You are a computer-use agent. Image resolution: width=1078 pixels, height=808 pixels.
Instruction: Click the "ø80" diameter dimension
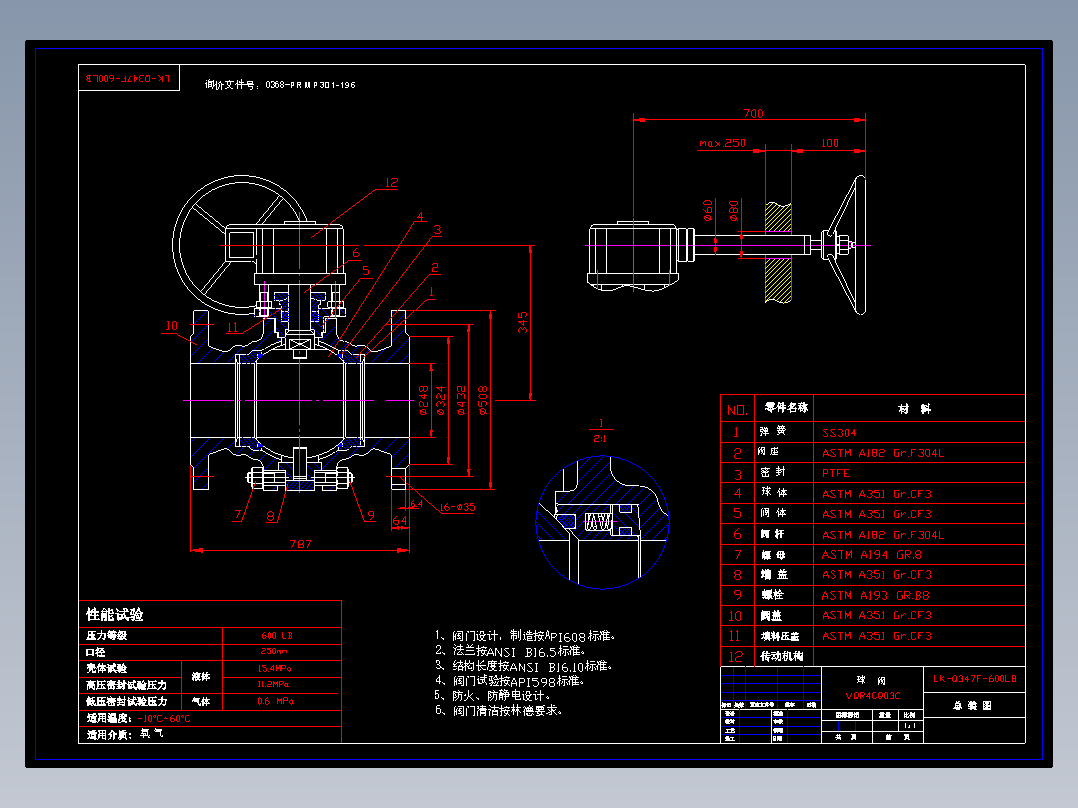(734, 210)
